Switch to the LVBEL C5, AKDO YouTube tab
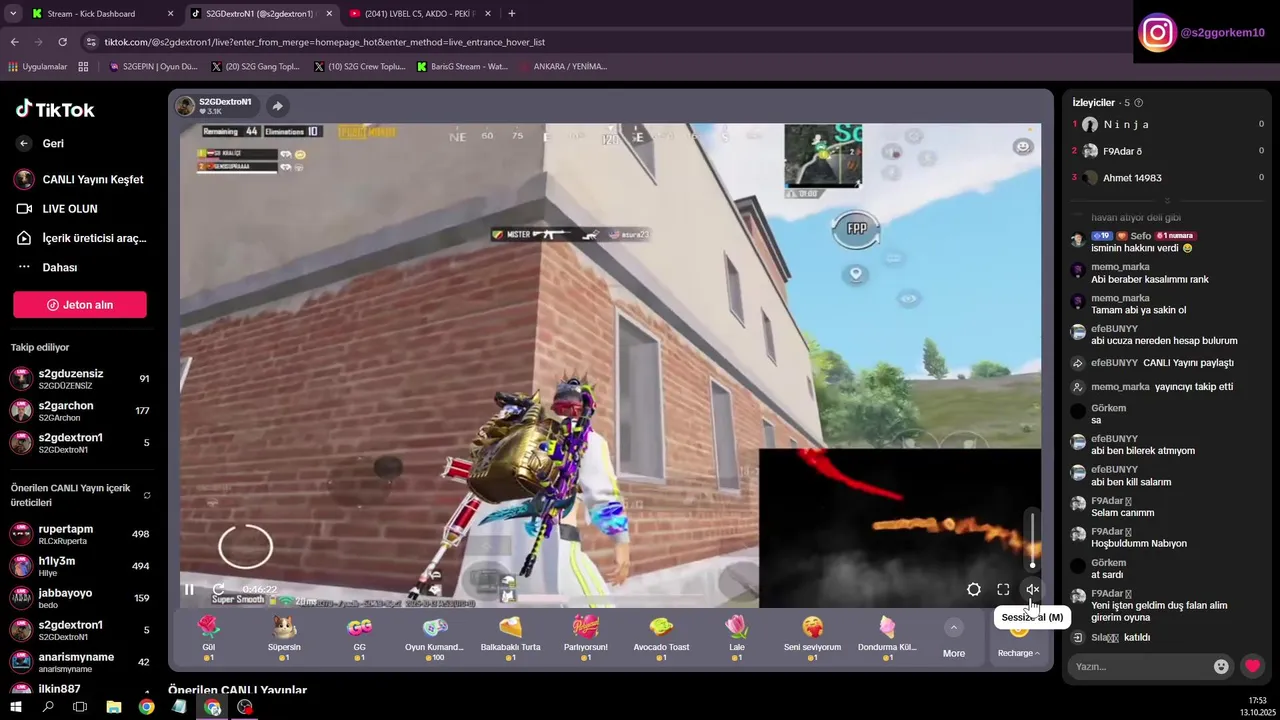This screenshot has width=1280, height=720. click(x=420, y=14)
